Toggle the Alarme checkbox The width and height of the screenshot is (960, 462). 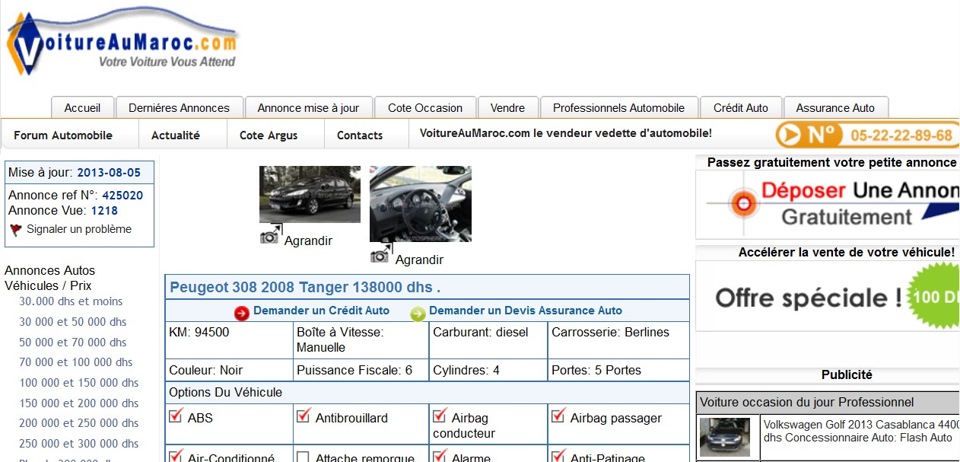(x=439, y=456)
